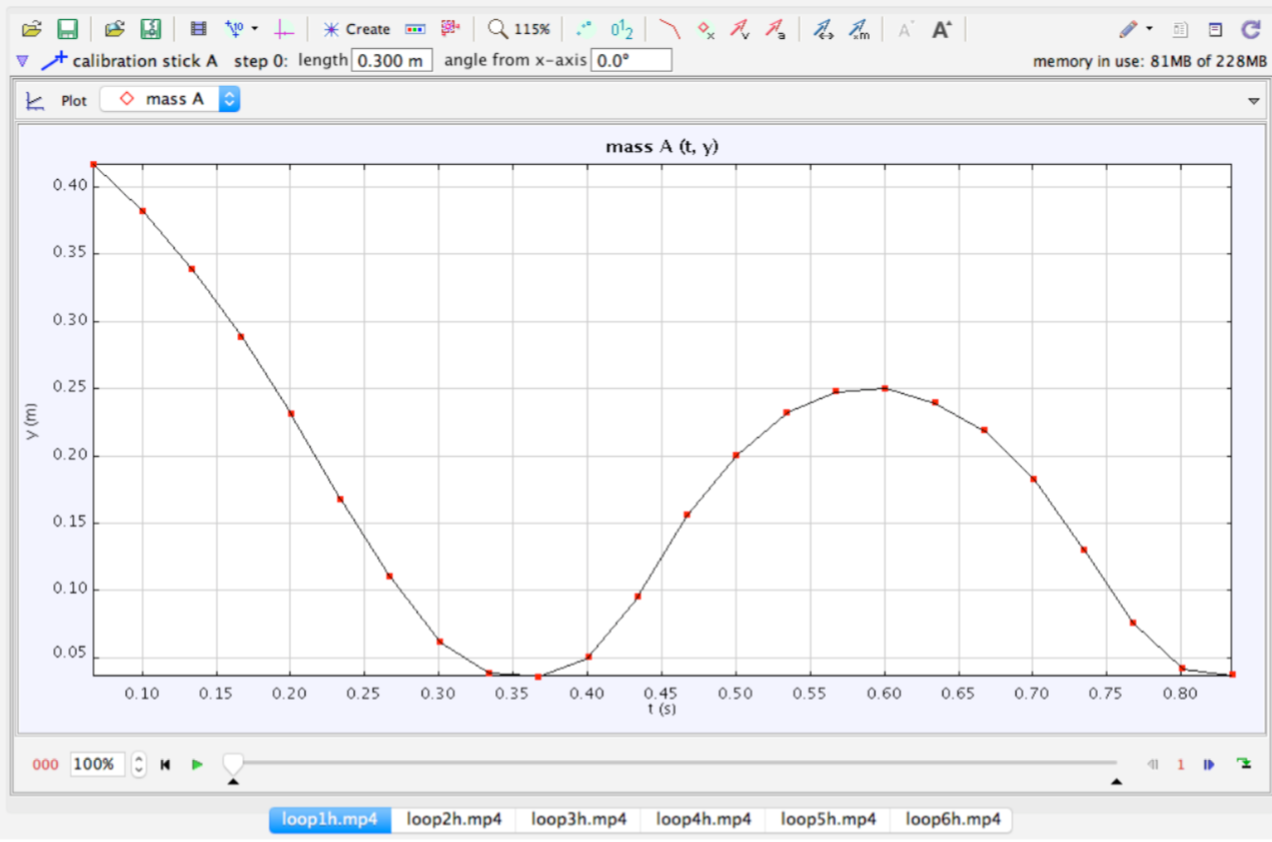
Task: Reset video to start frame
Action: 166,765
